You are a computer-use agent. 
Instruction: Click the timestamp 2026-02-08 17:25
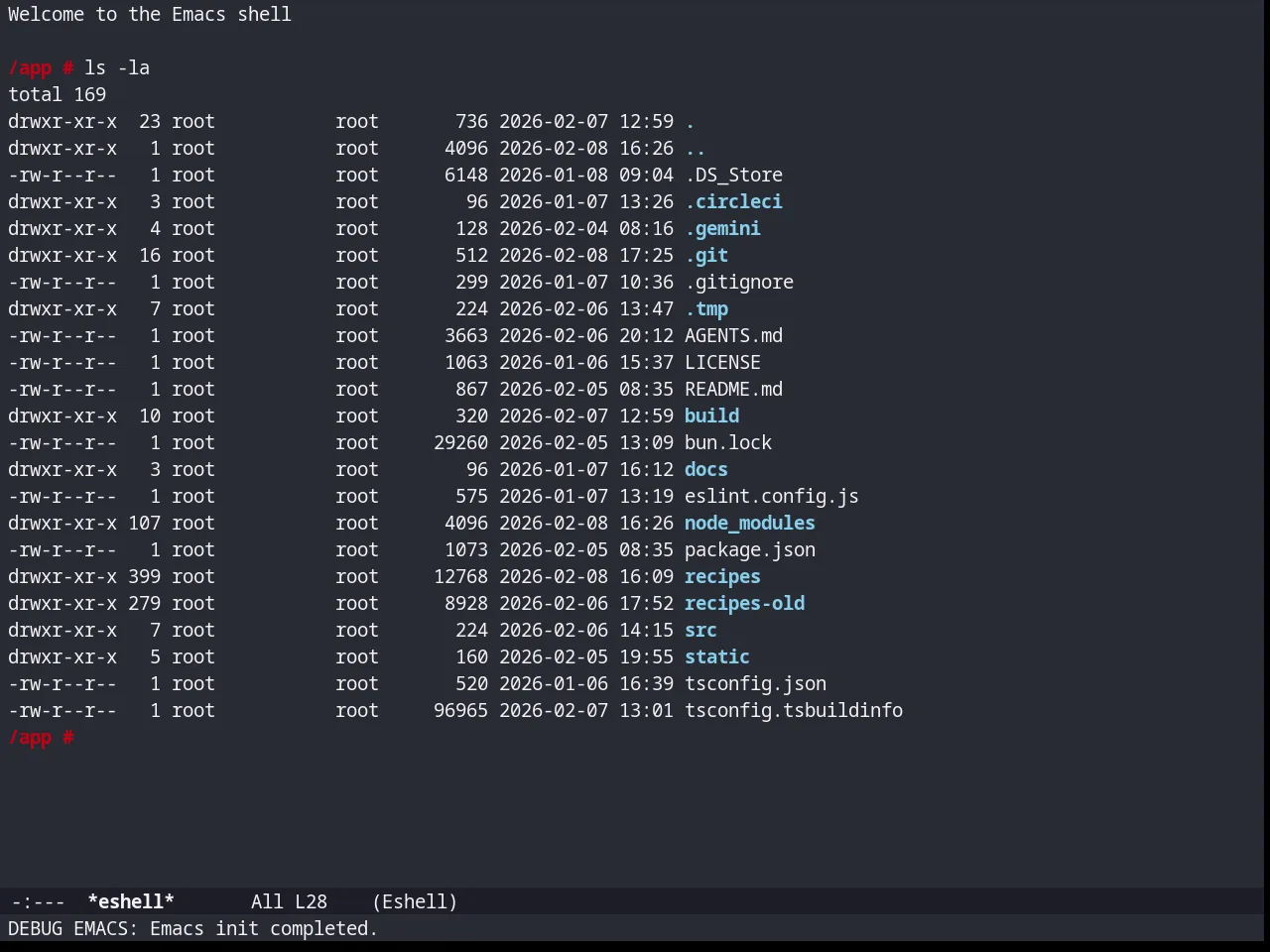tap(586, 255)
